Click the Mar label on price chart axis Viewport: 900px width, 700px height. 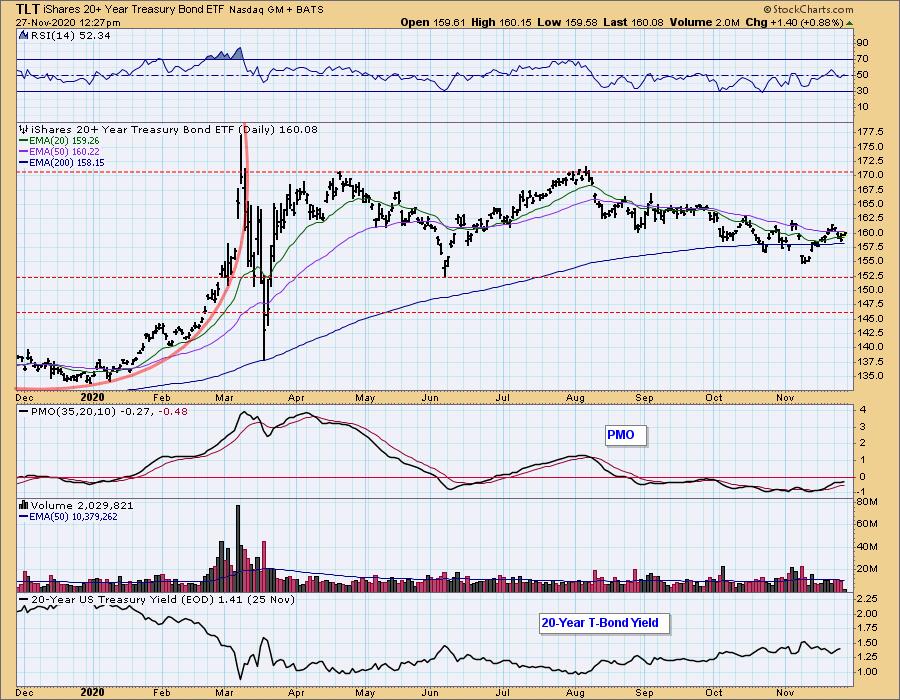[x=224, y=398]
